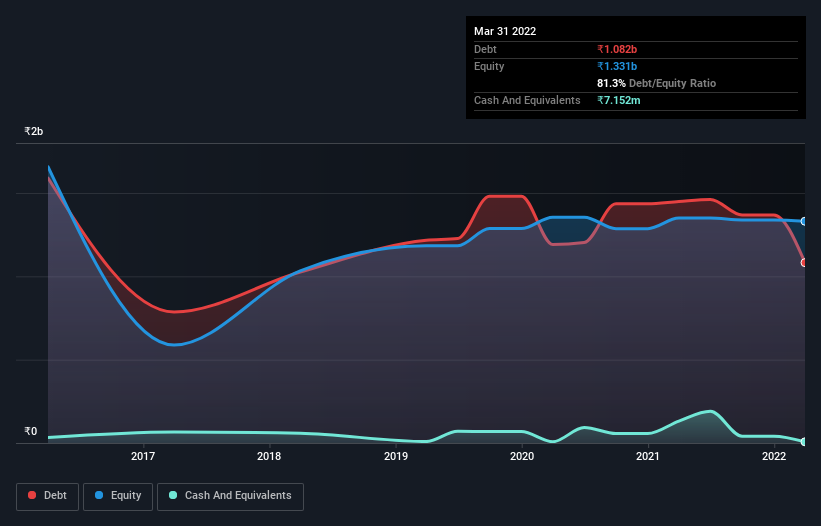The image size is (821, 526).
Task: Toggle Cash And Equivalents legend button
Action: (230, 496)
